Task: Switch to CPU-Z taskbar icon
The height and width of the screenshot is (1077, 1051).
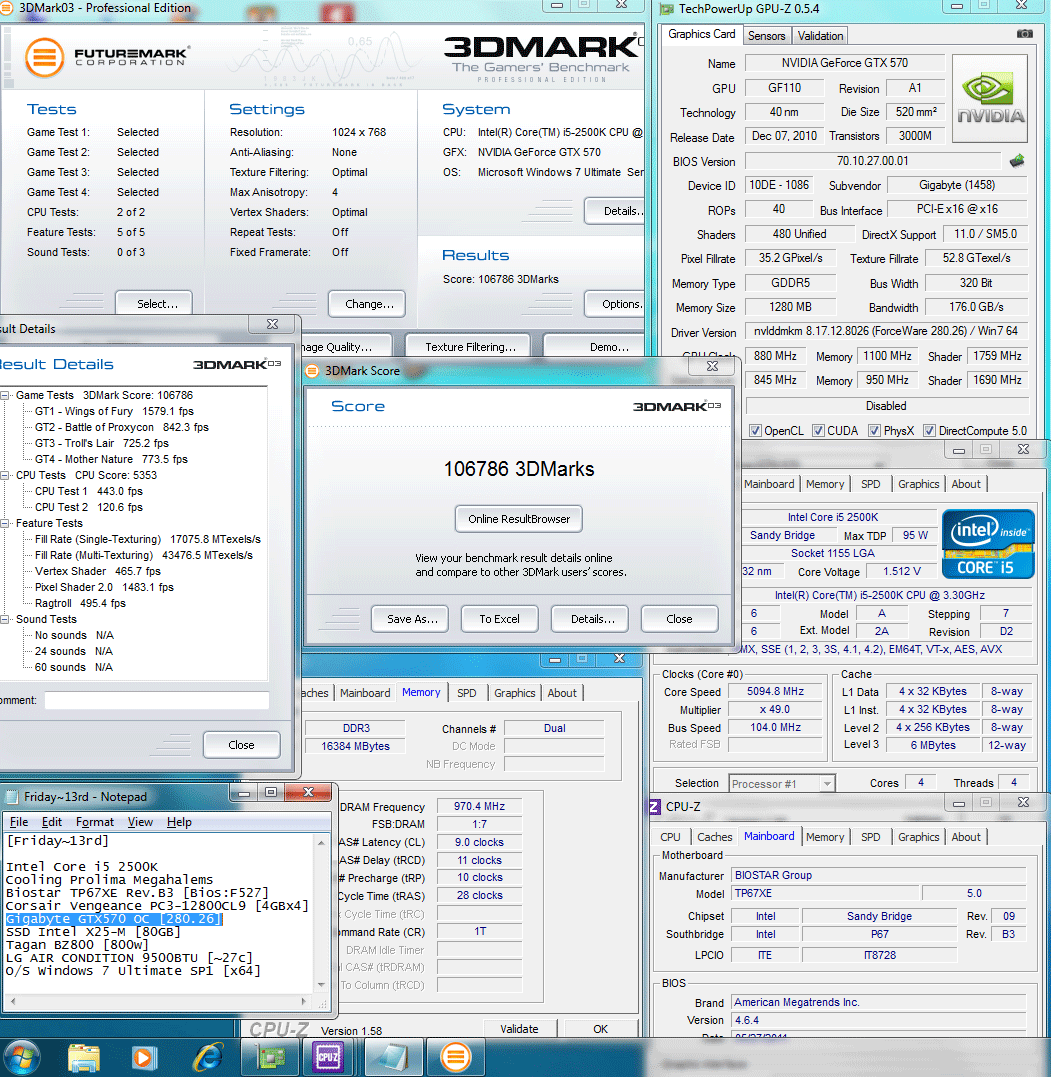Action: pyautogui.click(x=328, y=1058)
